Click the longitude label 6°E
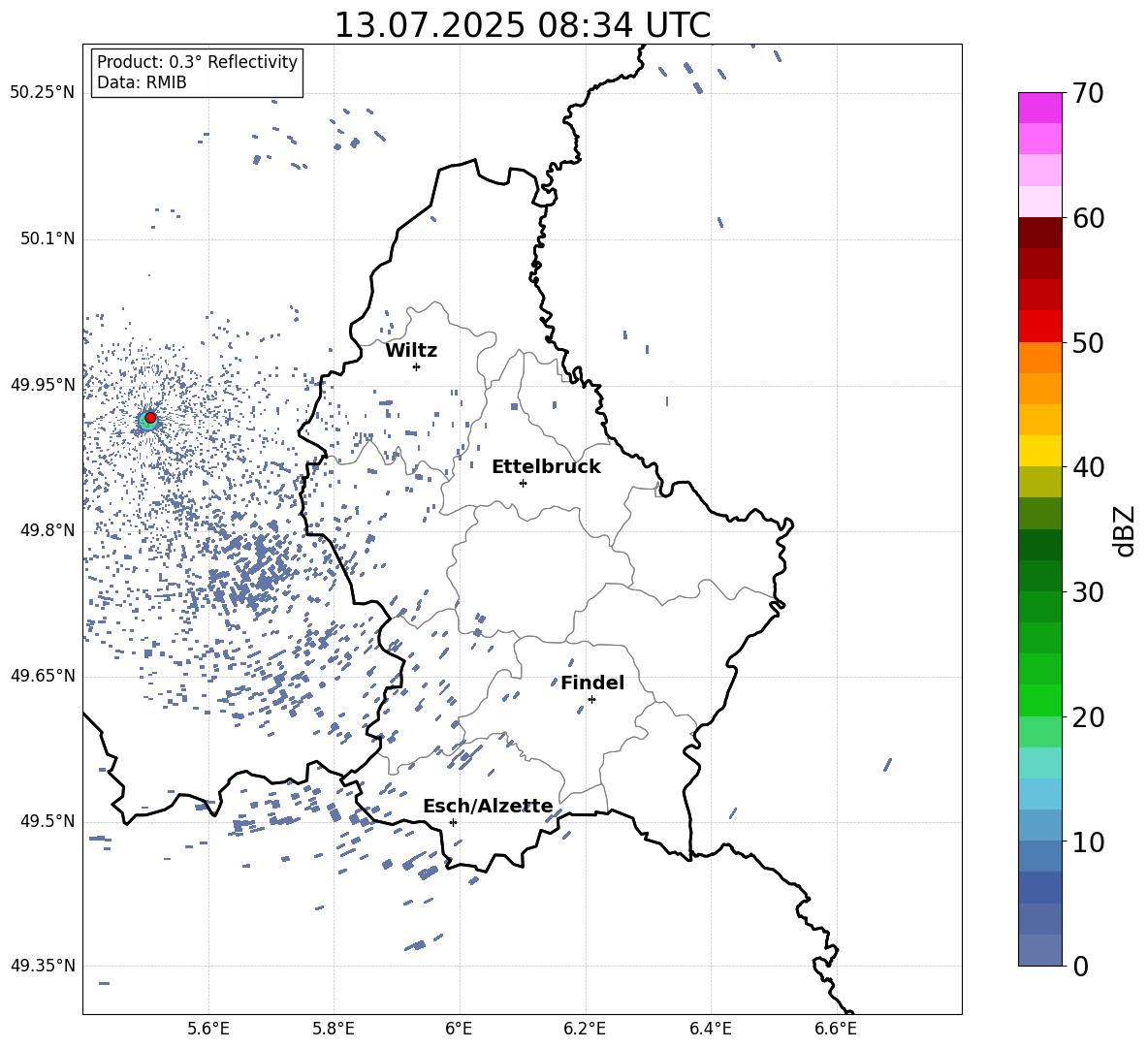Screen dimensions: 1148x1048 click(459, 1030)
